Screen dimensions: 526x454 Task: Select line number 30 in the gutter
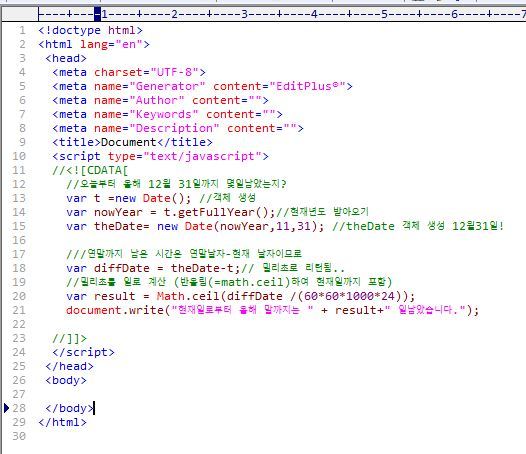click(19, 436)
